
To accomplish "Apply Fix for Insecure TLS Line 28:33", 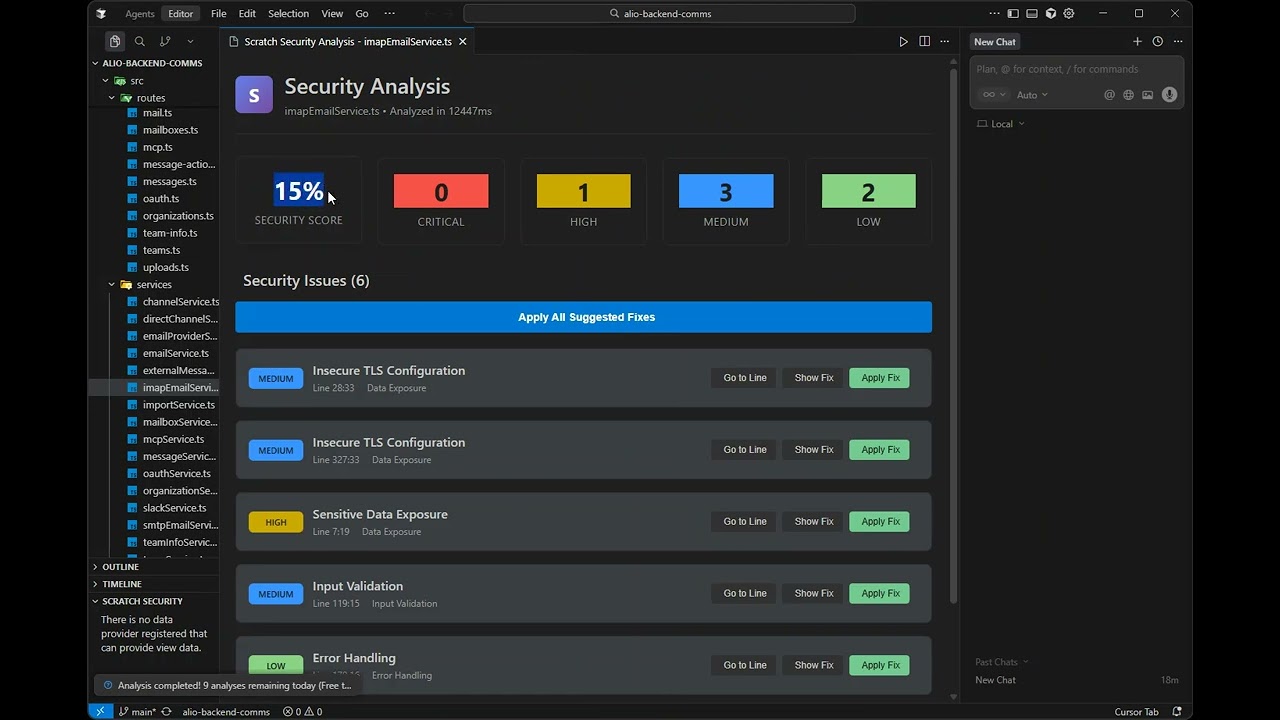I will tap(880, 378).
